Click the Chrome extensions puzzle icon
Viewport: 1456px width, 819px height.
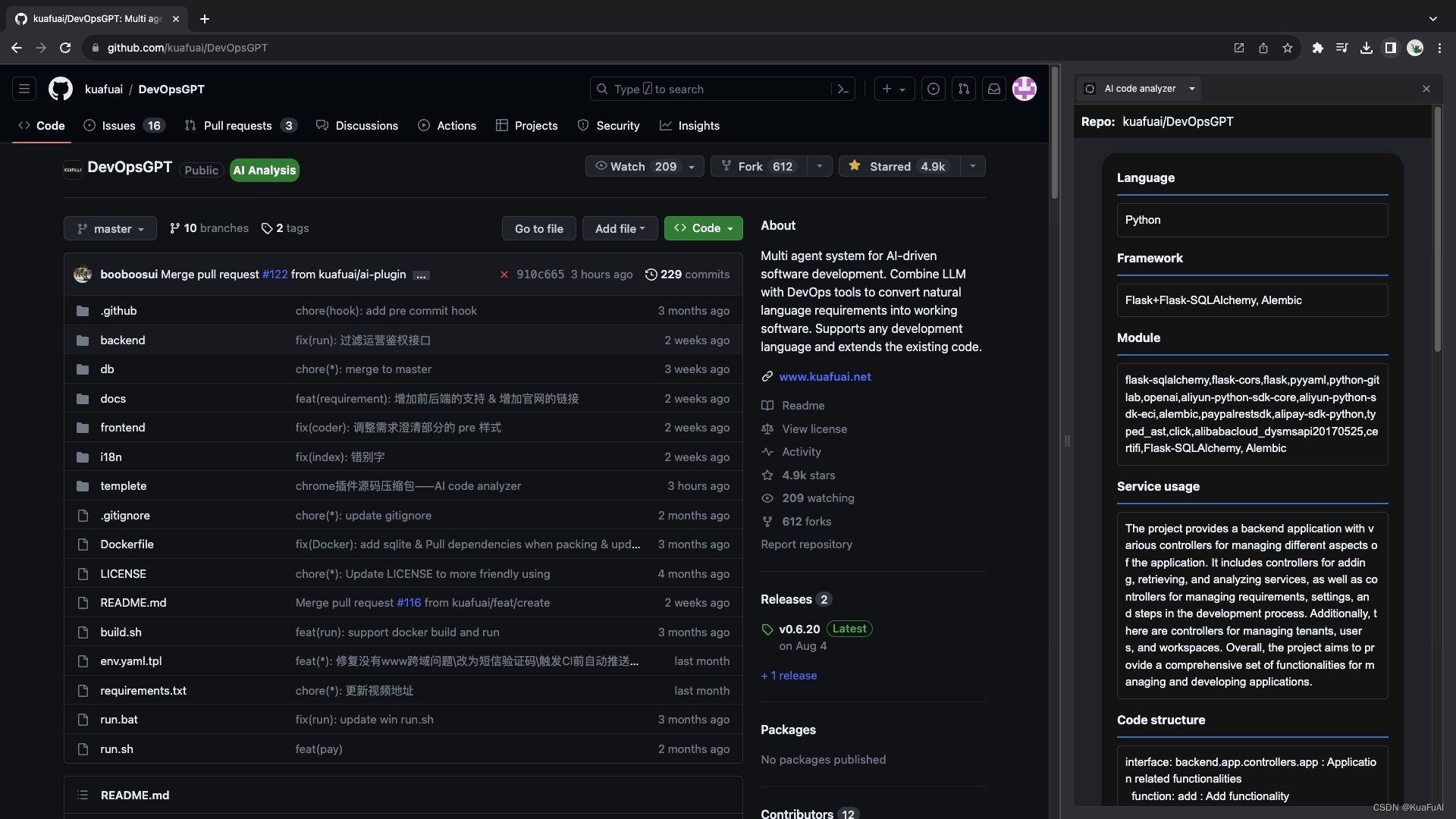tap(1318, 48)
